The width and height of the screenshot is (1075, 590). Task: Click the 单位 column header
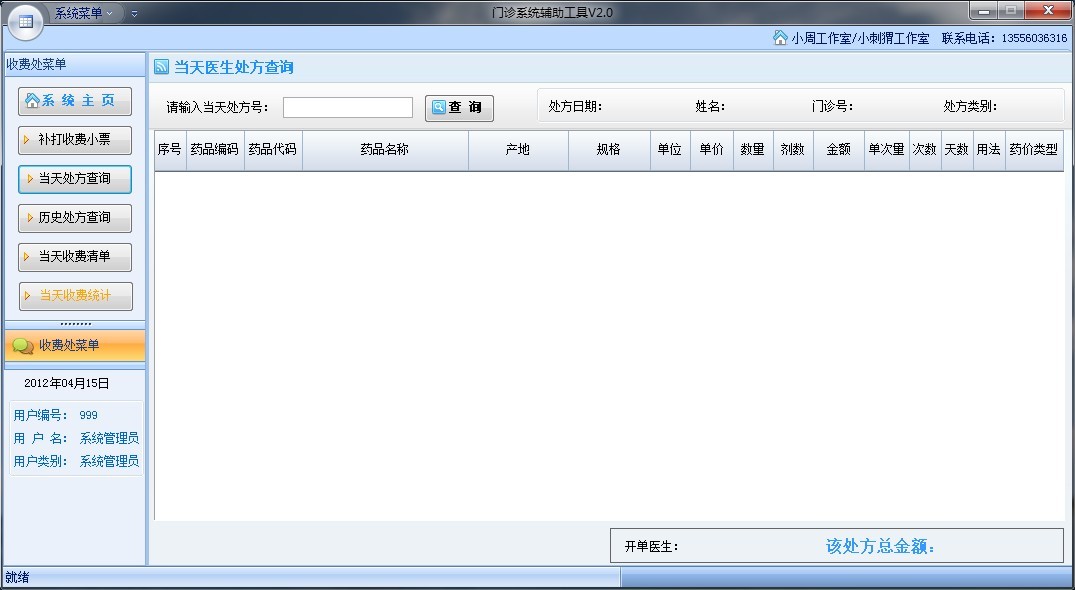pyautogui.click(x=670, y=149)
